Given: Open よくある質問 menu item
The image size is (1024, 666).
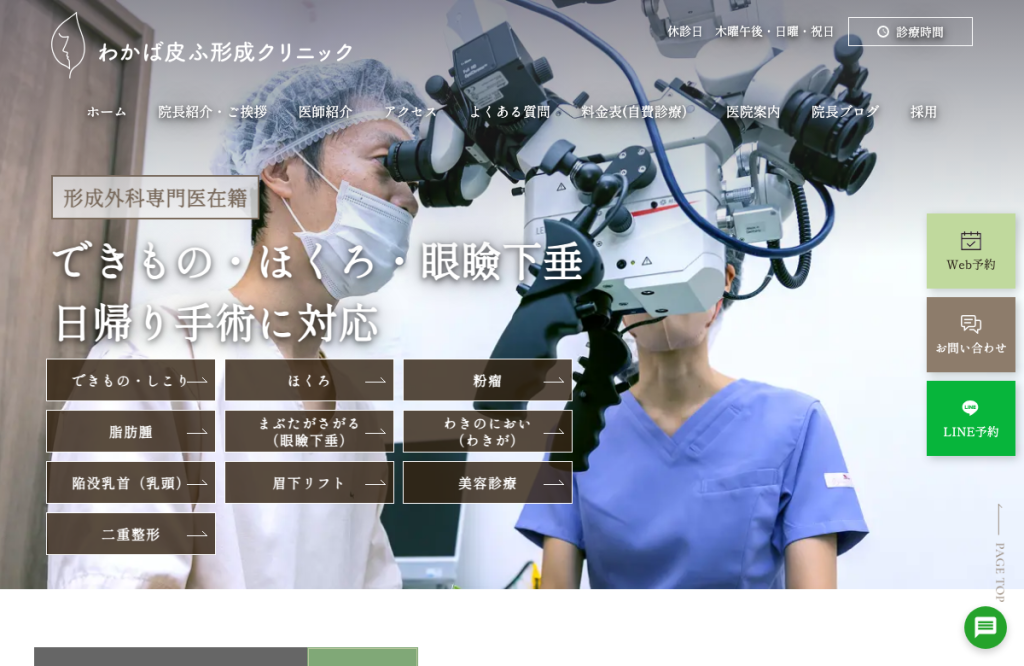Looking at the screenshot, I should point(509,112).
